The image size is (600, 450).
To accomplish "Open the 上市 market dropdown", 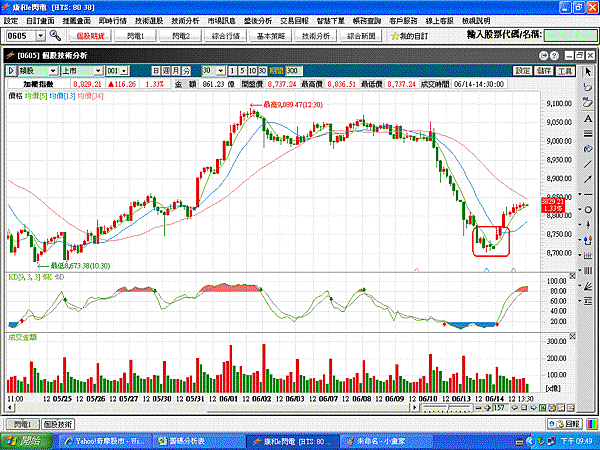I will click(98, 71).
